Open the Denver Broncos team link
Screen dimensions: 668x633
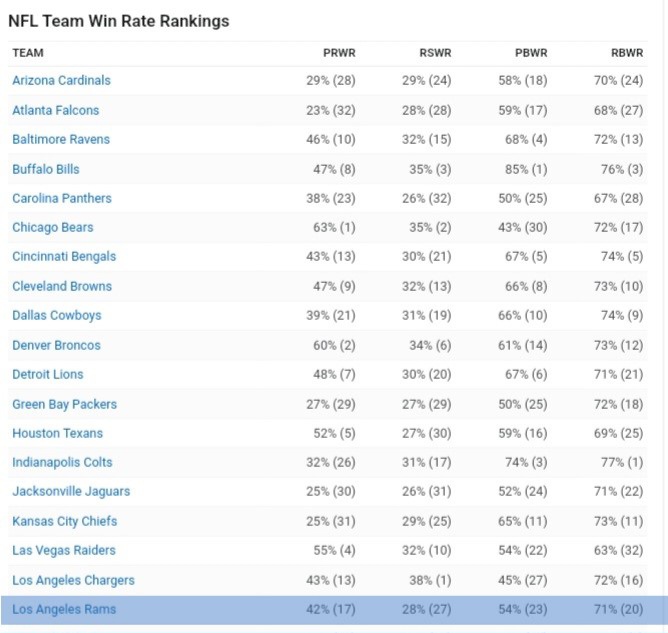tap(56, 345)
